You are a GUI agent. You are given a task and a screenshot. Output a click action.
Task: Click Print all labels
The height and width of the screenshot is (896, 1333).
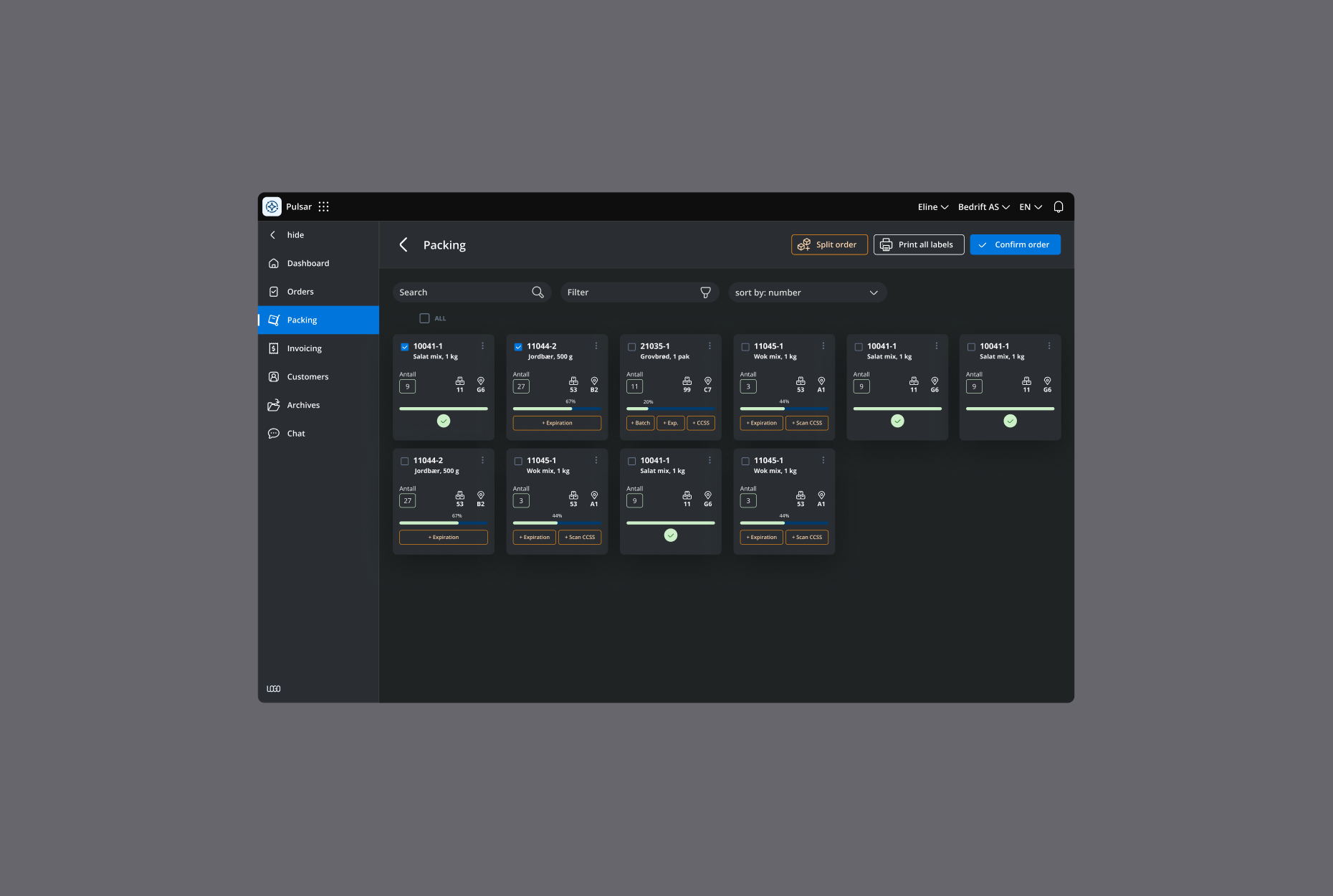click(x=919, y=244)
